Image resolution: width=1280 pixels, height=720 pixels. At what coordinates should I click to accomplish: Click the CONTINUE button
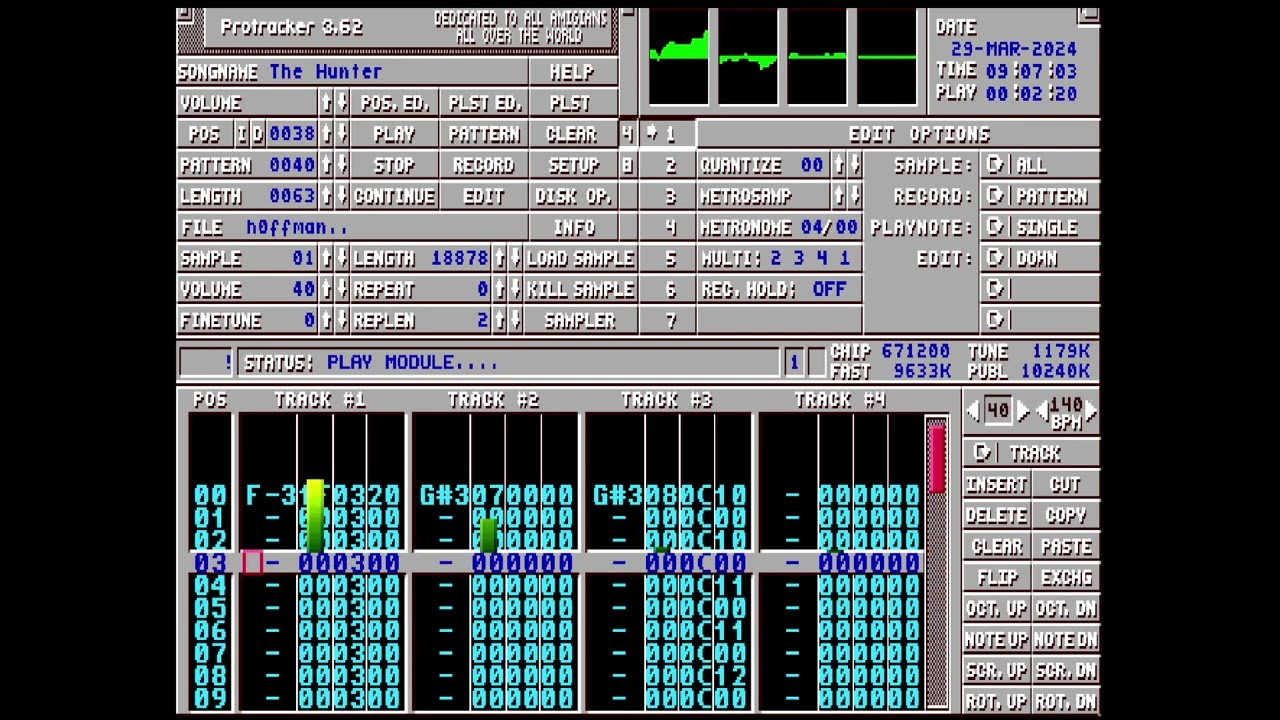tap(394, 196)
